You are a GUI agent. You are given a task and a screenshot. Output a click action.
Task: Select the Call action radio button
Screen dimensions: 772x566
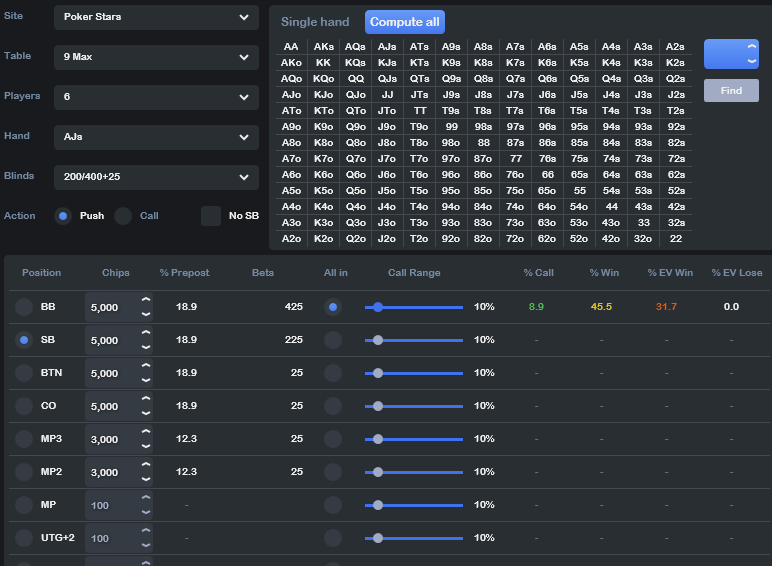(123, 216)
